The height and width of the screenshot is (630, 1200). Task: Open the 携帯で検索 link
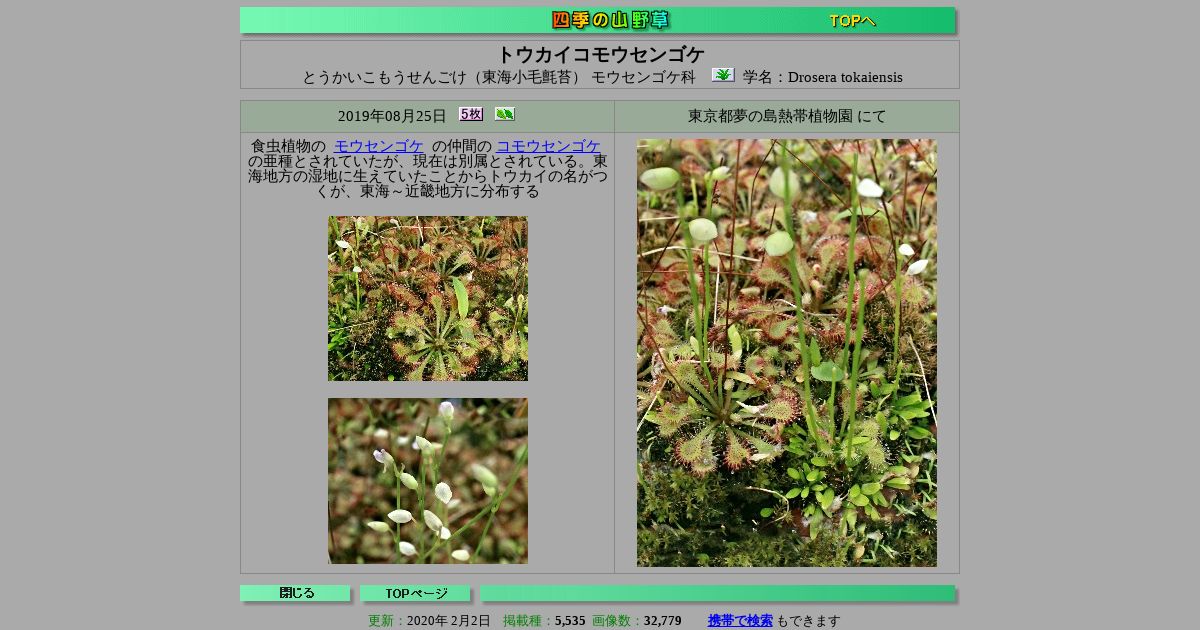point(740,621)
